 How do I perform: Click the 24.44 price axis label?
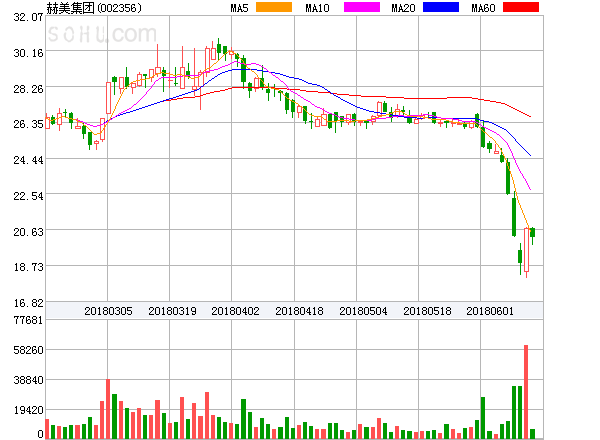tap(28, 160)
